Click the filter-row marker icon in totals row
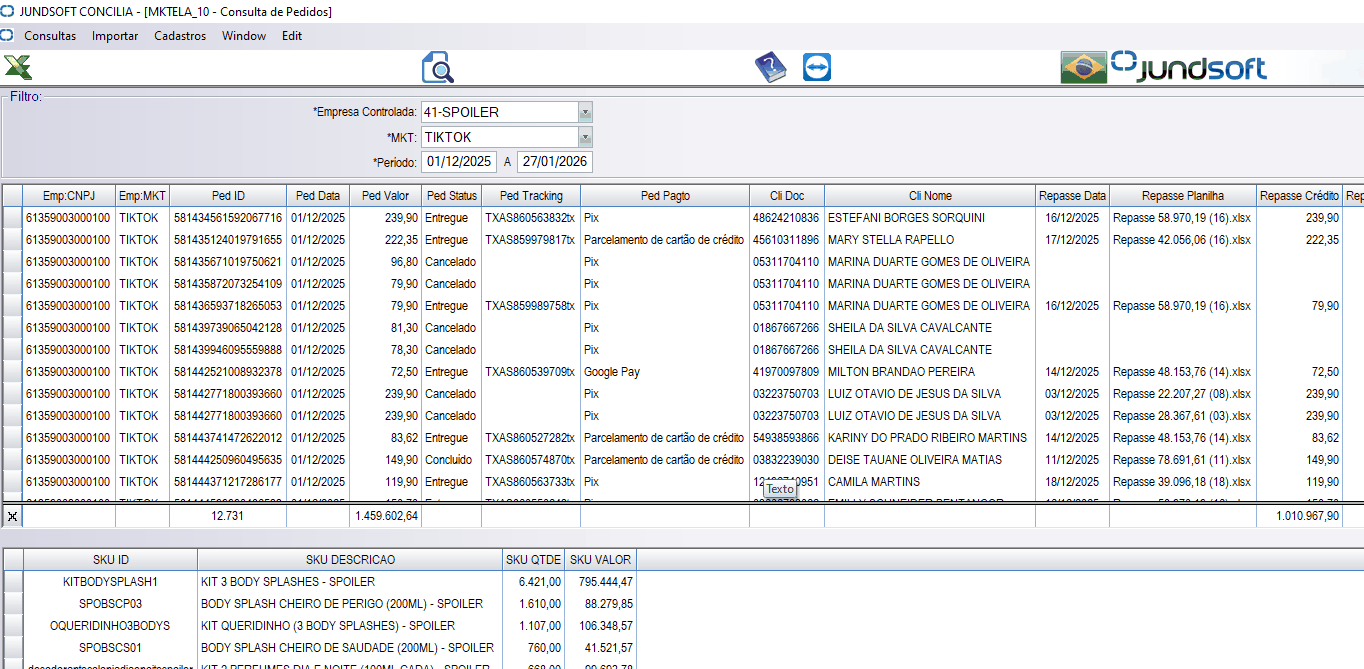1364x669 pixels. click(12, 516)
